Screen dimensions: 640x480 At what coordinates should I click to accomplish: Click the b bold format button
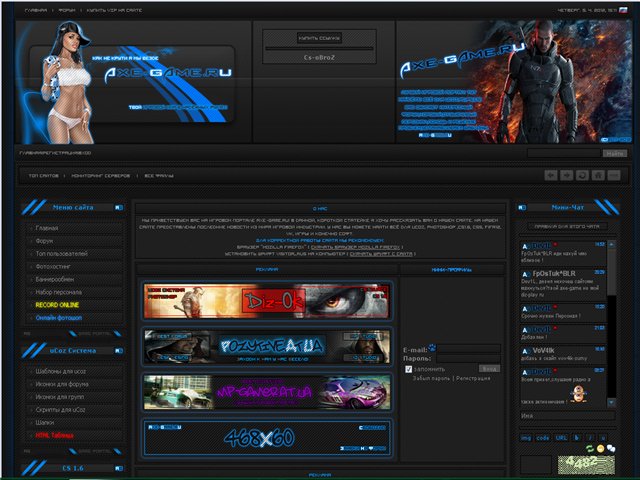(x=577, y=438)
